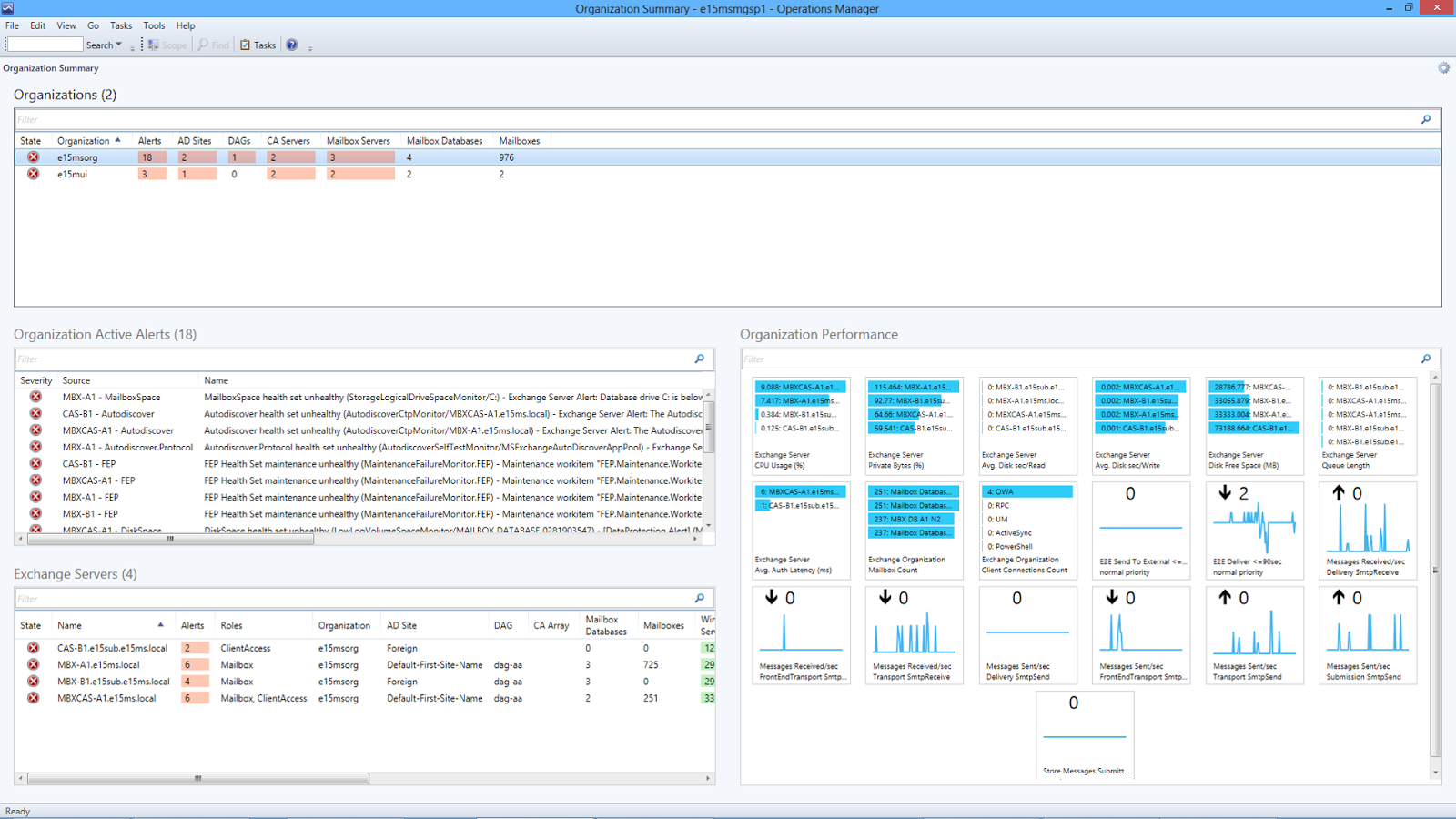Open Messages Received/sec Delivery SmtpReceive tile
The width and height of the screenshot is (1456, 819).
coord(1368,531)
